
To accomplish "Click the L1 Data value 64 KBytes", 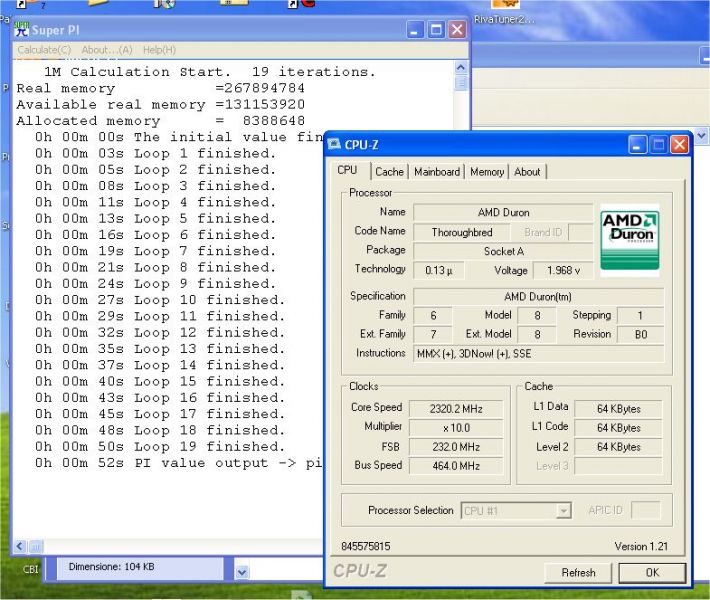I will click(619, 409).
